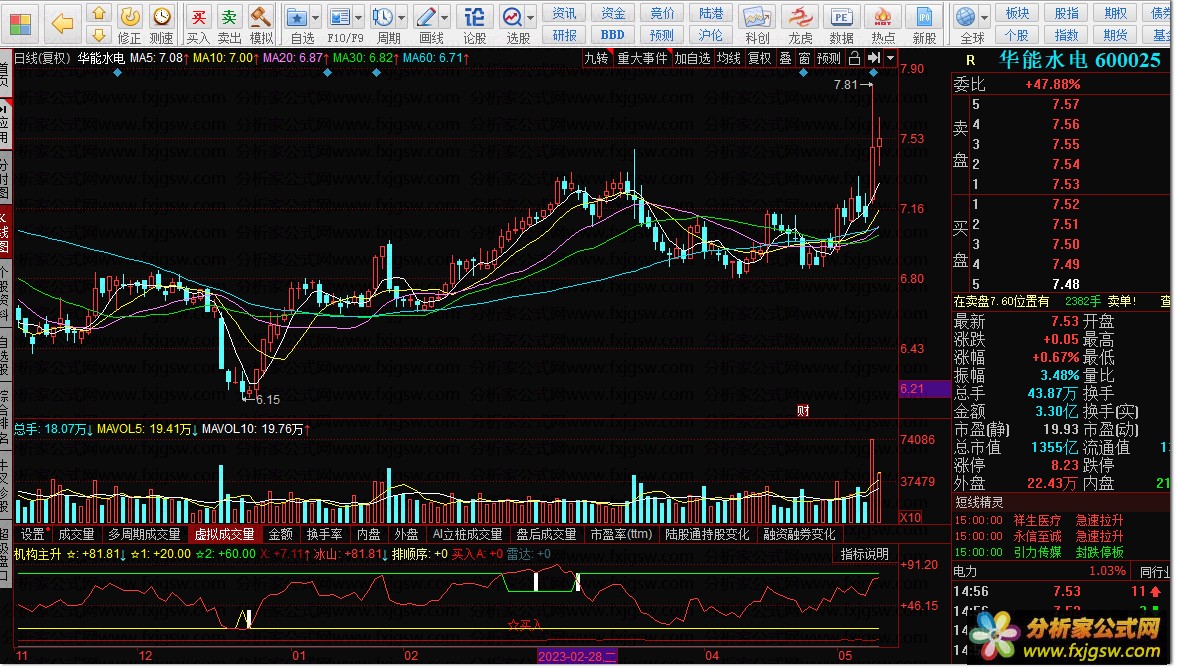Viewport: 1177px width, 668px height.
Task: Click the lock icon on chart toolbar
Action: coord(854,59)
